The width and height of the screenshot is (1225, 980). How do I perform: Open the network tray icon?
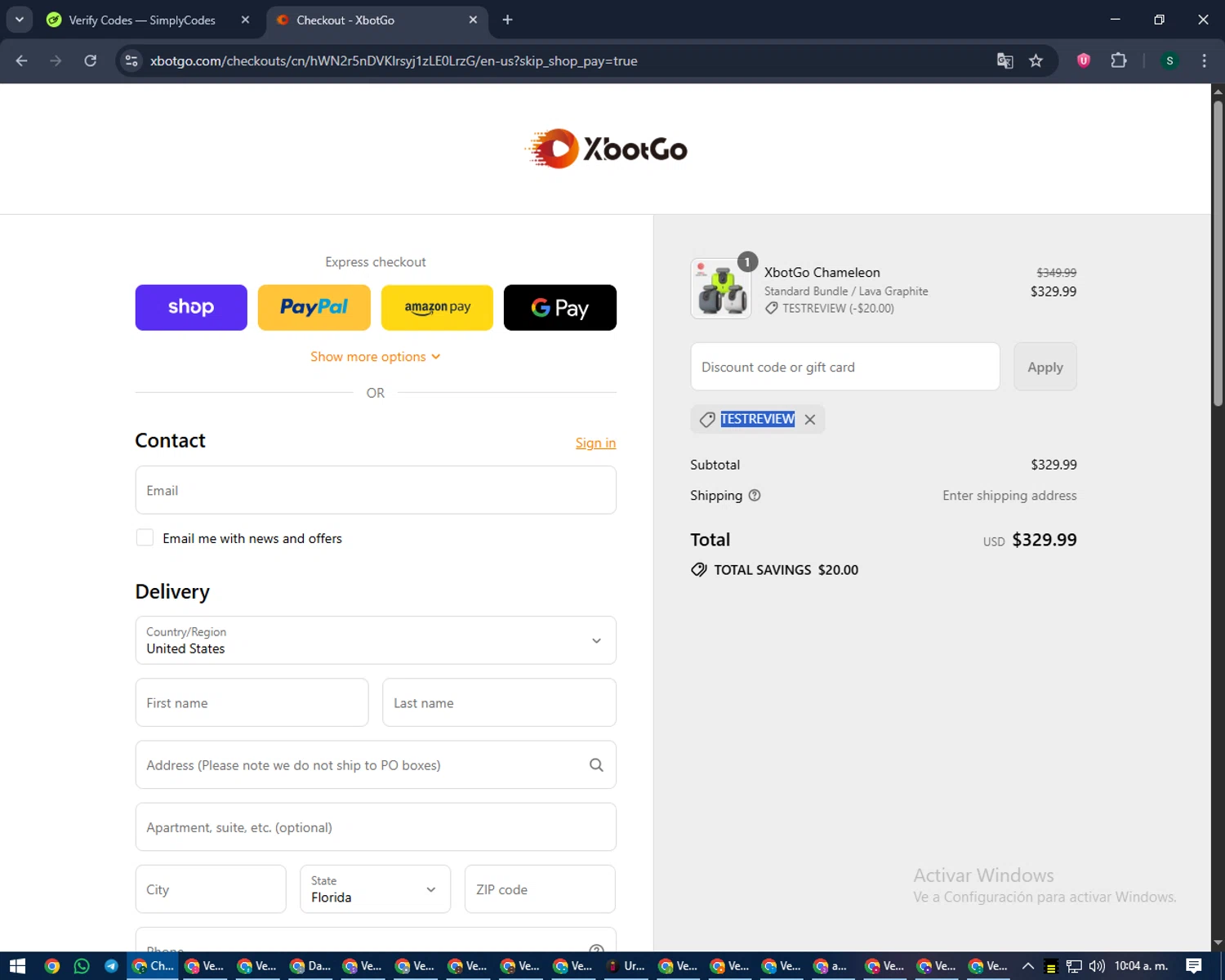[x=1074, y=966]
